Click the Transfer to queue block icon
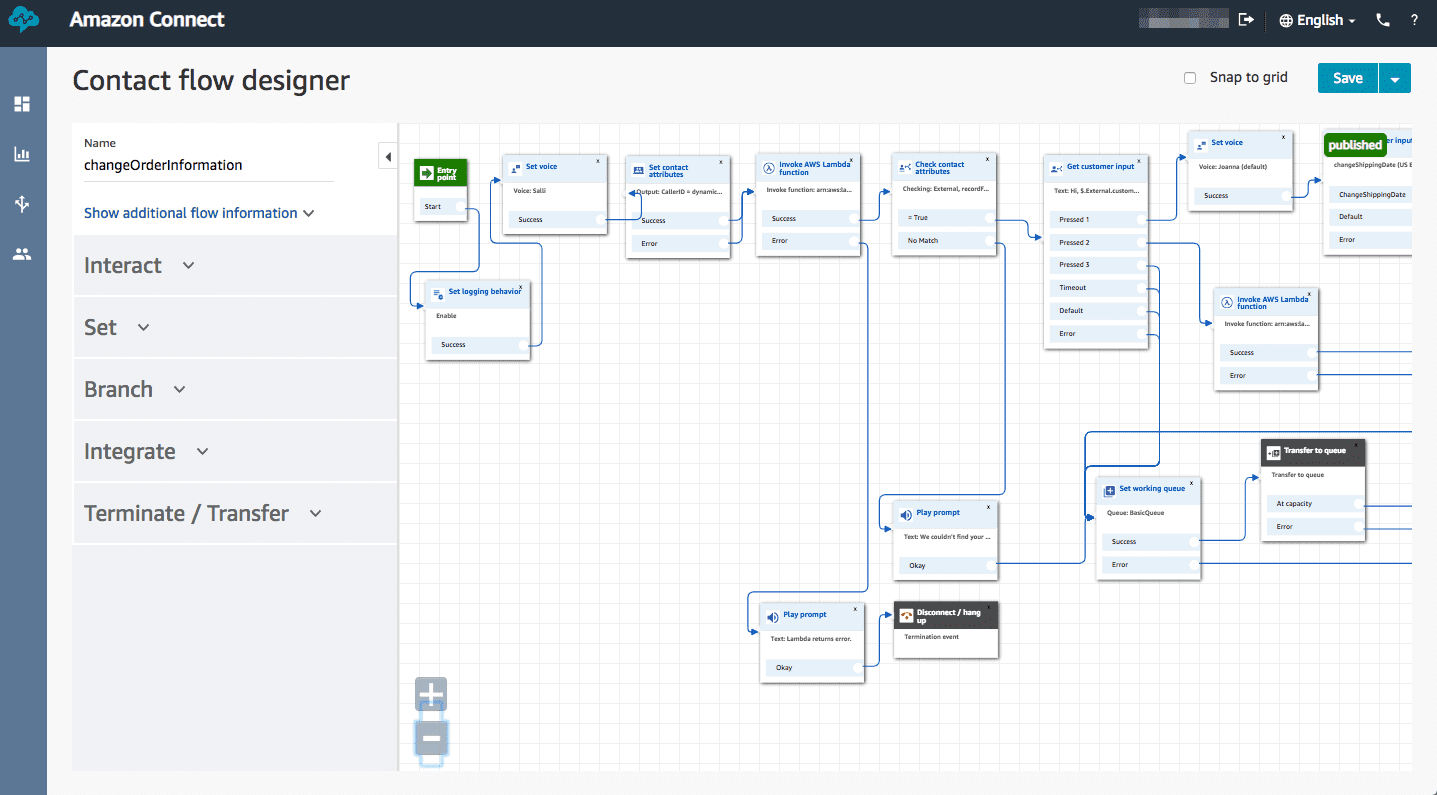Image resolution: width=1437 pixels, height=795 pixels. pyautogui.click(x=1274, y=452)
